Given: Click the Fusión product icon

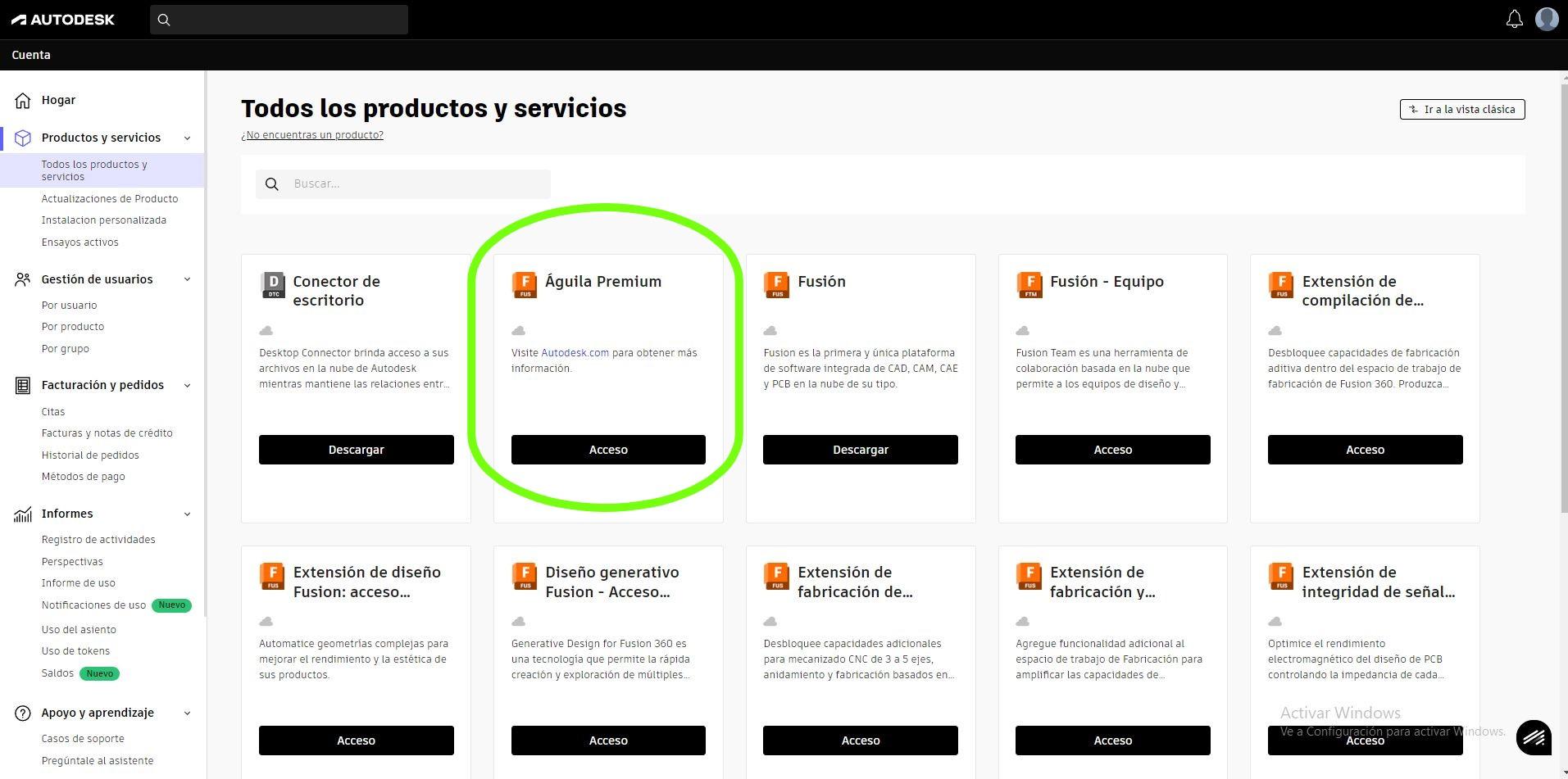Looking at the screenshot, I should point(776,285).
